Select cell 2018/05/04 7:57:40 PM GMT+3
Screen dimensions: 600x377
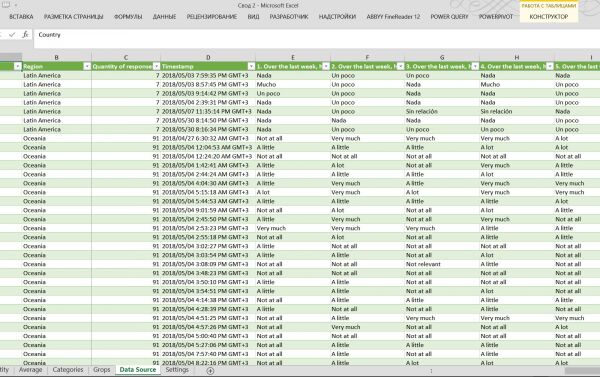pyautogui.click(x=208, y=354)
